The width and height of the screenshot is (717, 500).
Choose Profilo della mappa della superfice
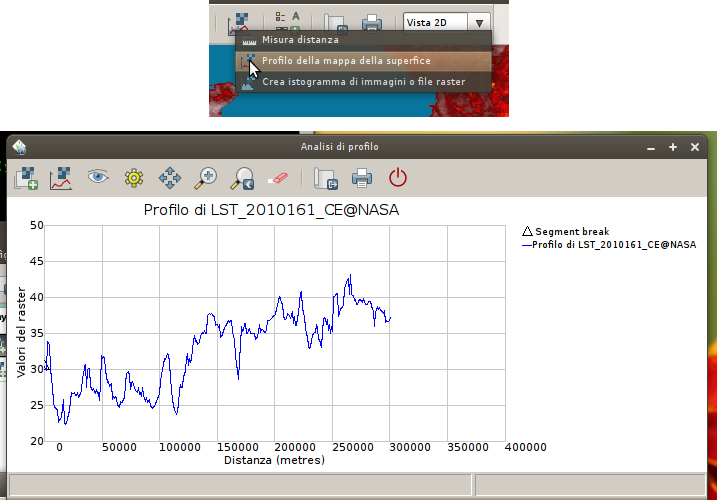[x=364, y=61]
